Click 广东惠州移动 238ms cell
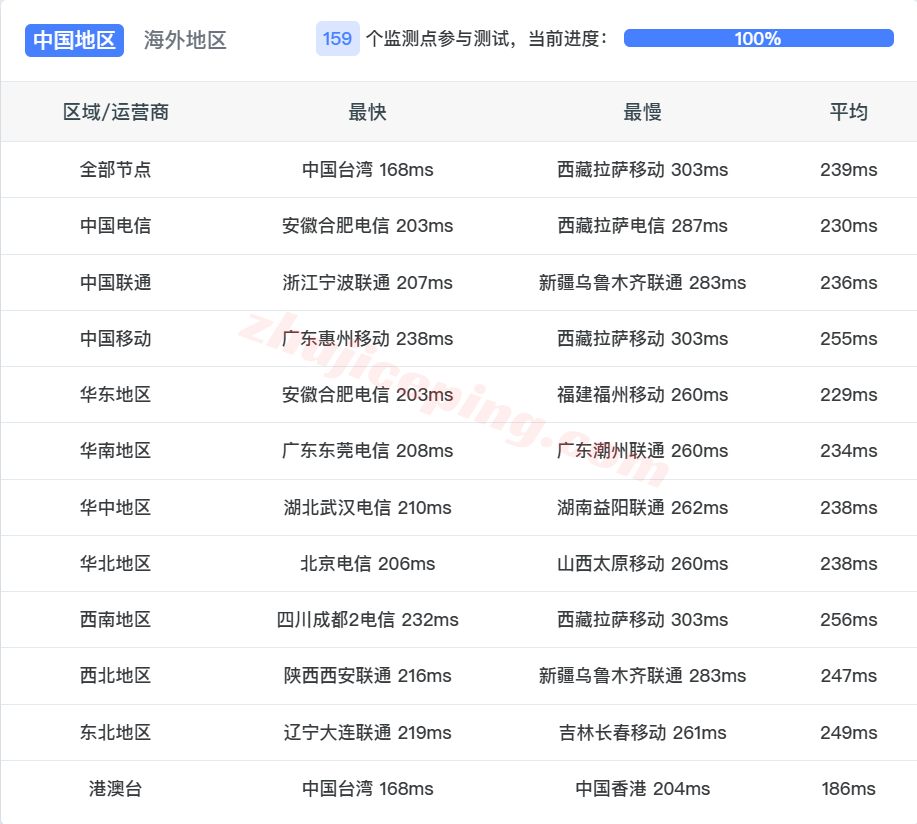Screen dimensions: 917x824 [367, 339]
